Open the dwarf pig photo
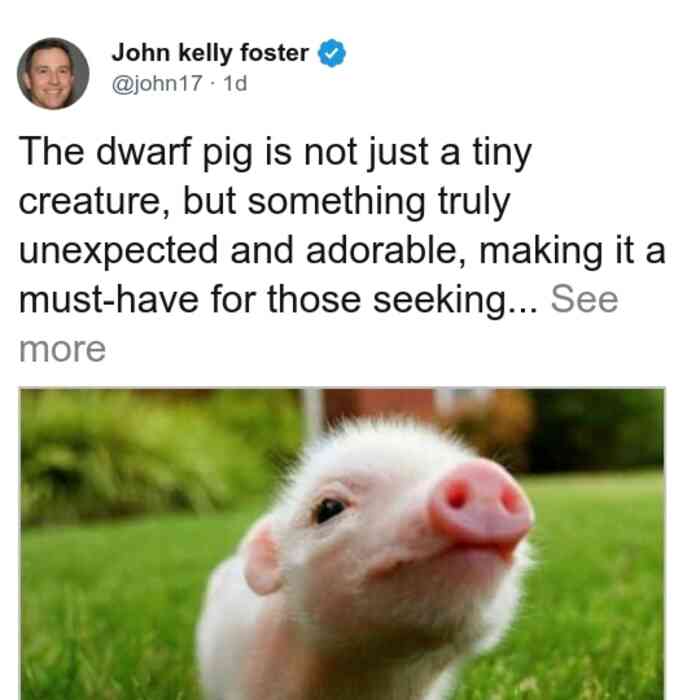700x700 pixels. tap(342, 544)
